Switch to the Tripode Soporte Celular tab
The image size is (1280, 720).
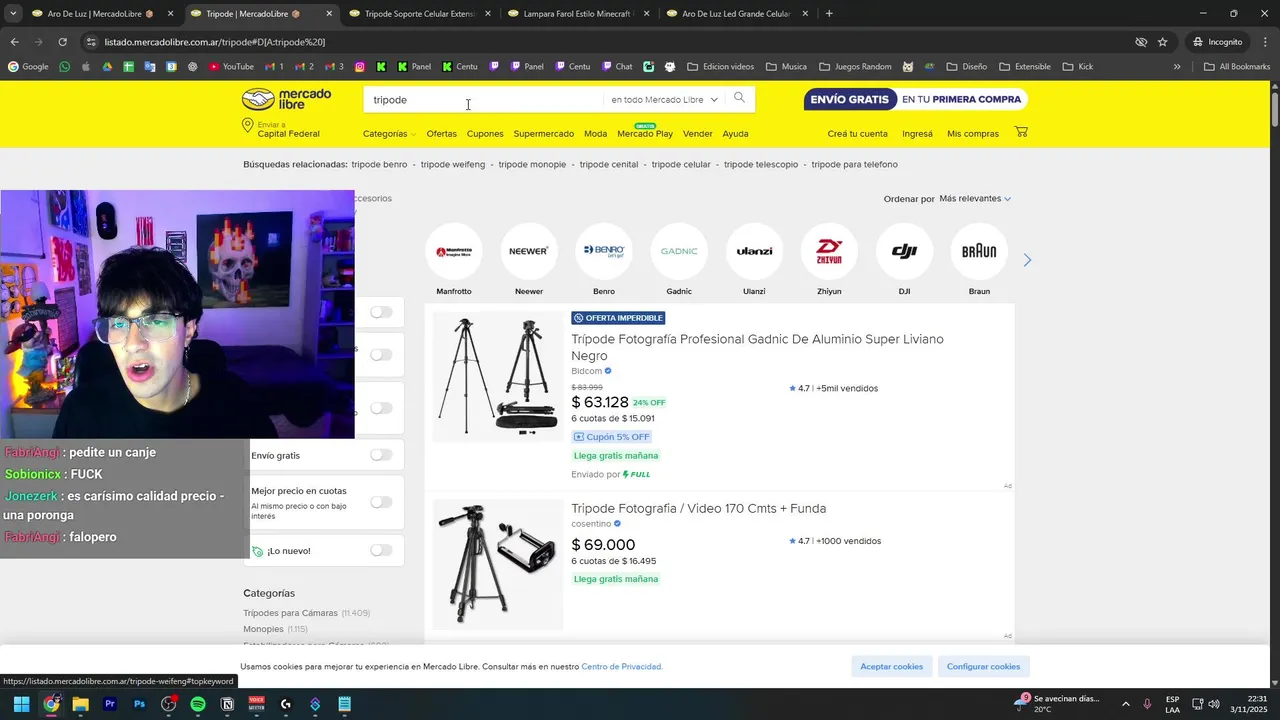pyautogui.click(x=420, y=14)
